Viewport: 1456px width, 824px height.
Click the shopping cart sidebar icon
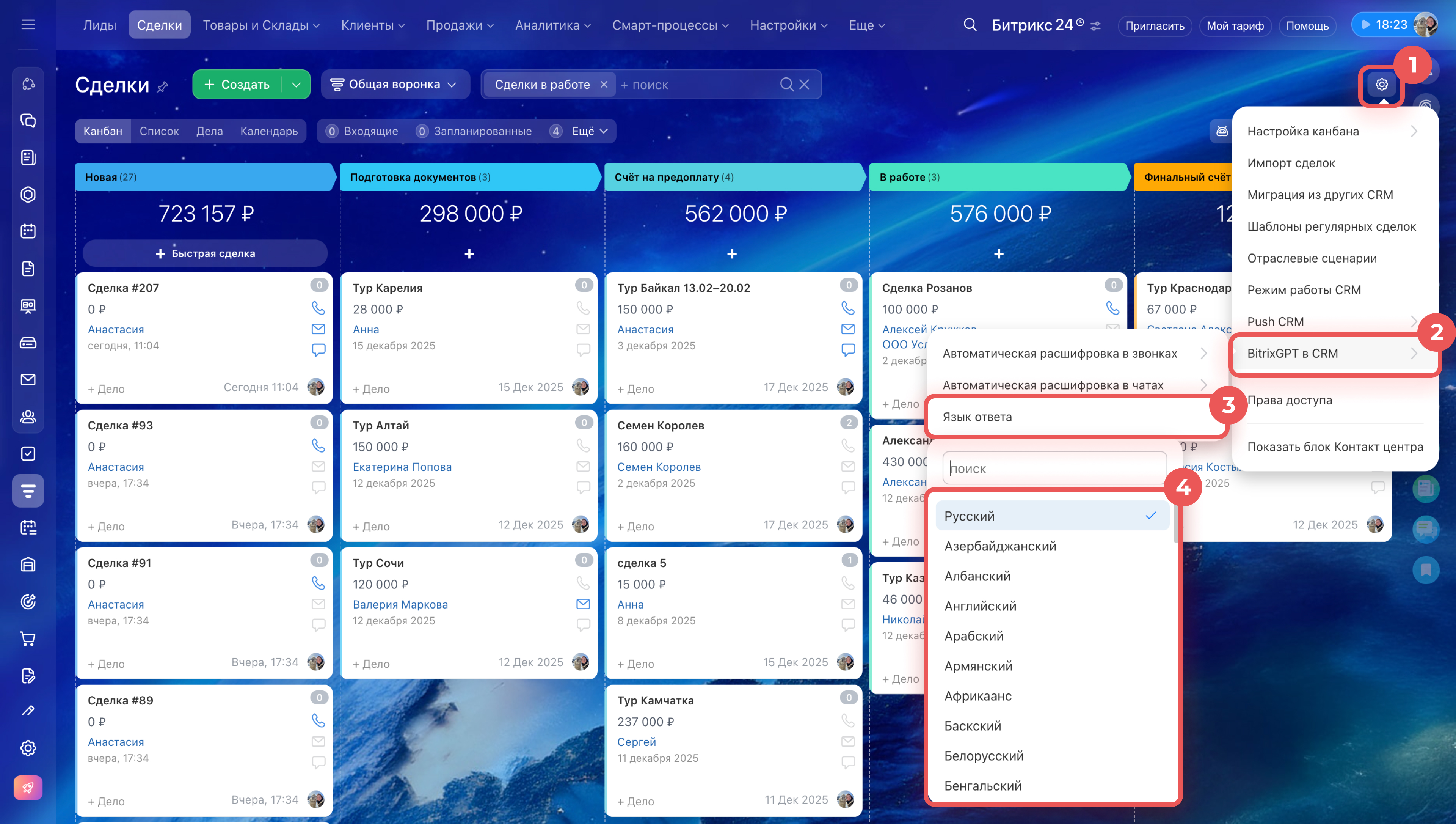28,638
